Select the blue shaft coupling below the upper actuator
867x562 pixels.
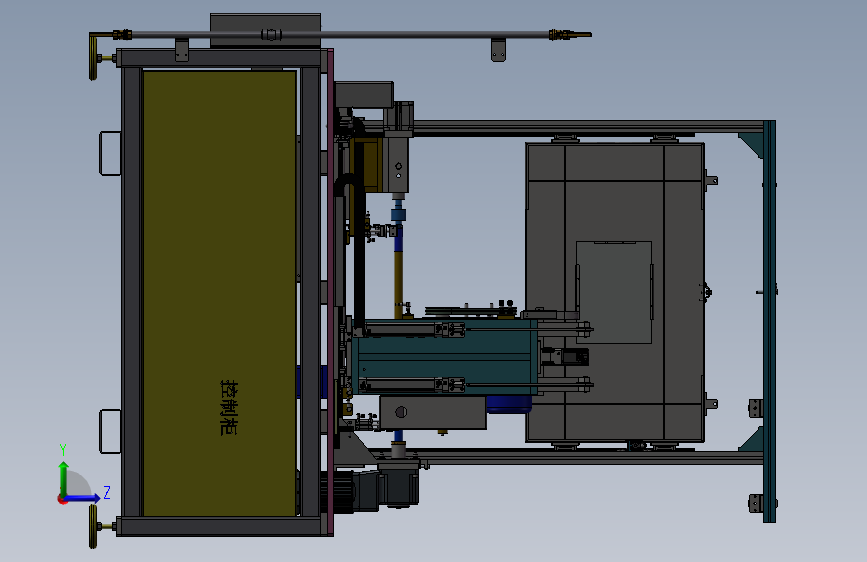(397, 215)
